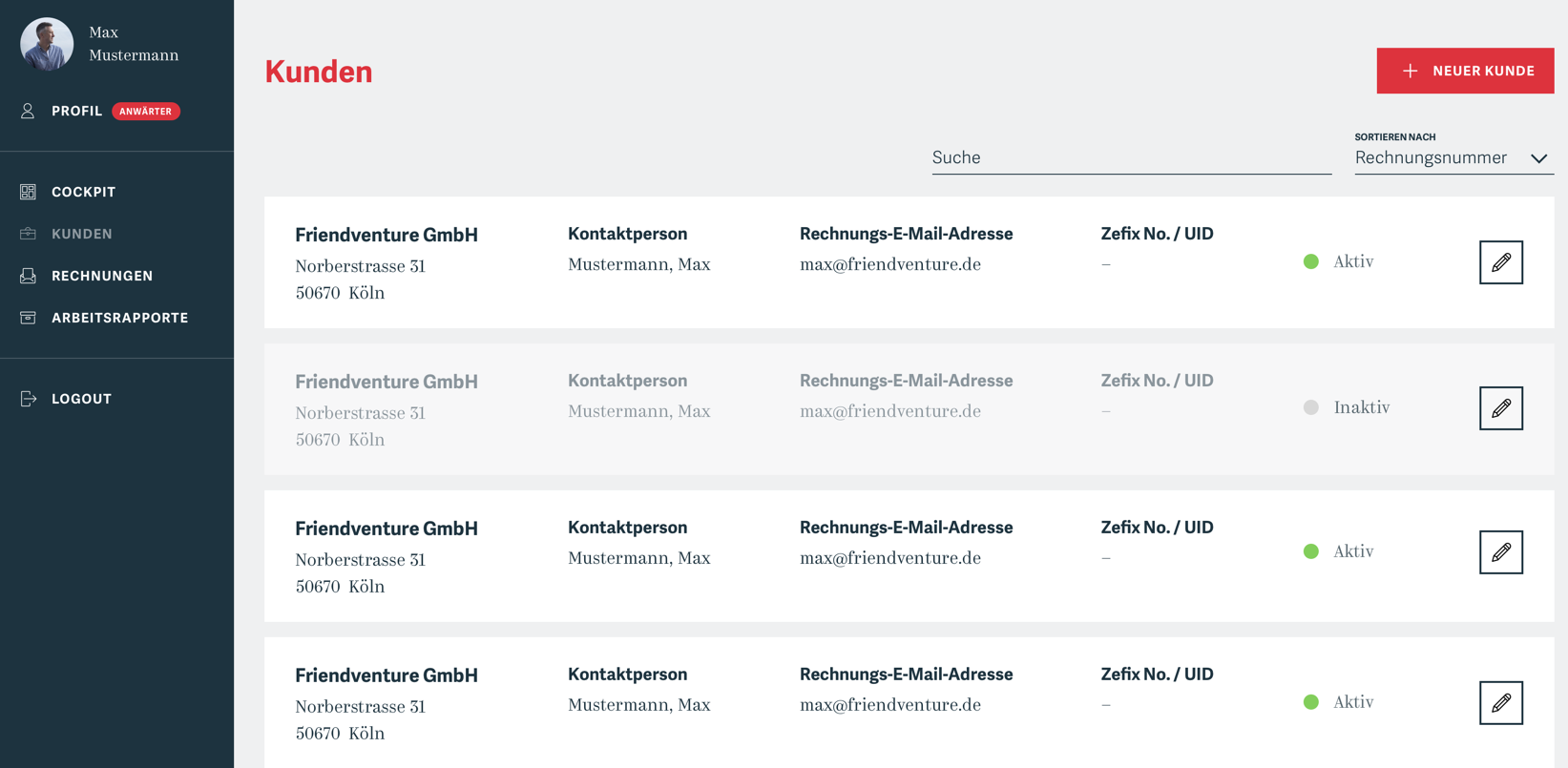This screenshot has height=768, width=1568.
Task: Click the max@friendventure.de email in first row
Action: (889, 264)
